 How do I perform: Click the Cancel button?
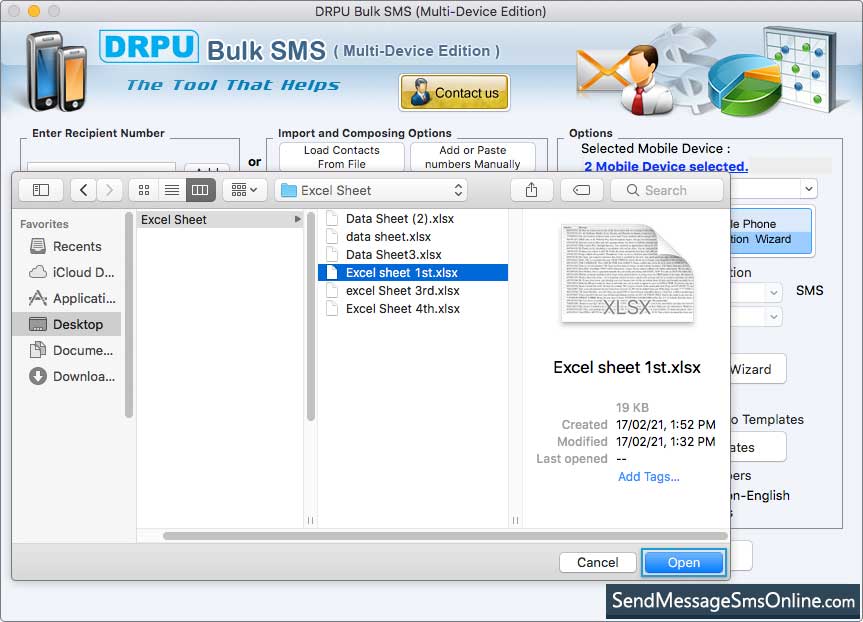coord(597,563)
